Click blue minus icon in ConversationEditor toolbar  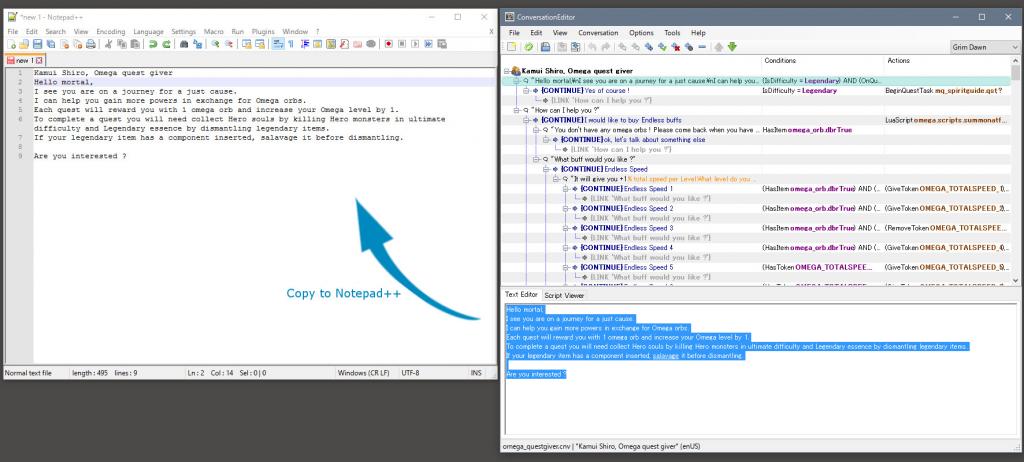pos(702,46)
